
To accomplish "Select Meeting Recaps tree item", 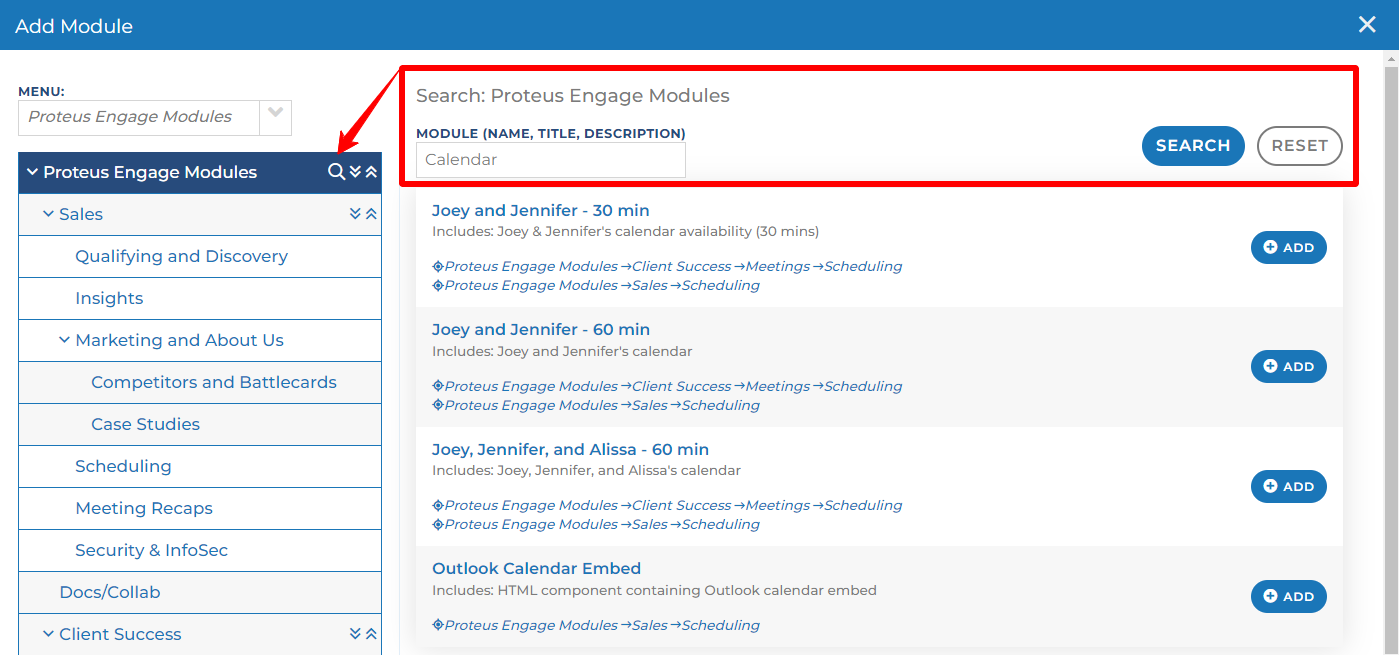I will coord(144,508).
